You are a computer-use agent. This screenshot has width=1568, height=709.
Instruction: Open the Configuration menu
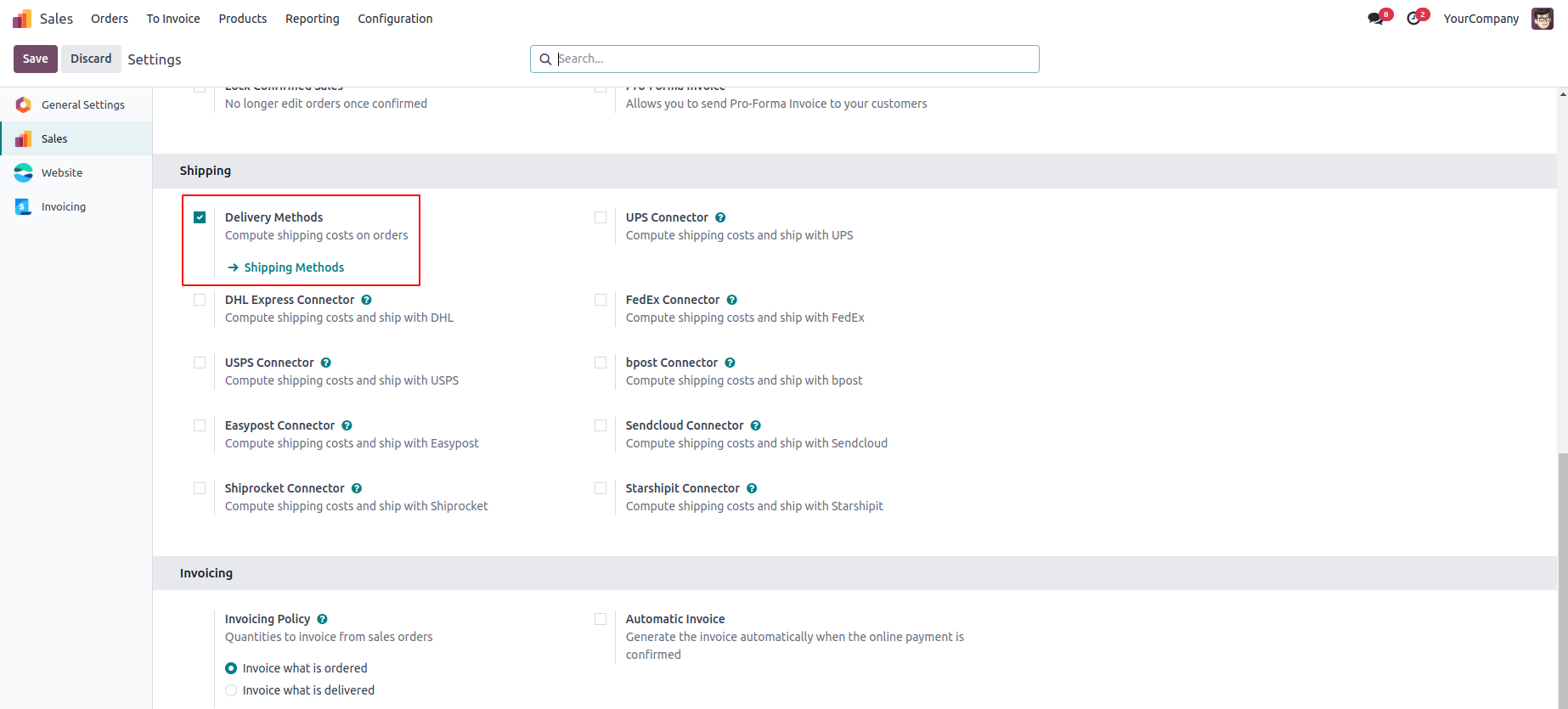coord(395,19)
